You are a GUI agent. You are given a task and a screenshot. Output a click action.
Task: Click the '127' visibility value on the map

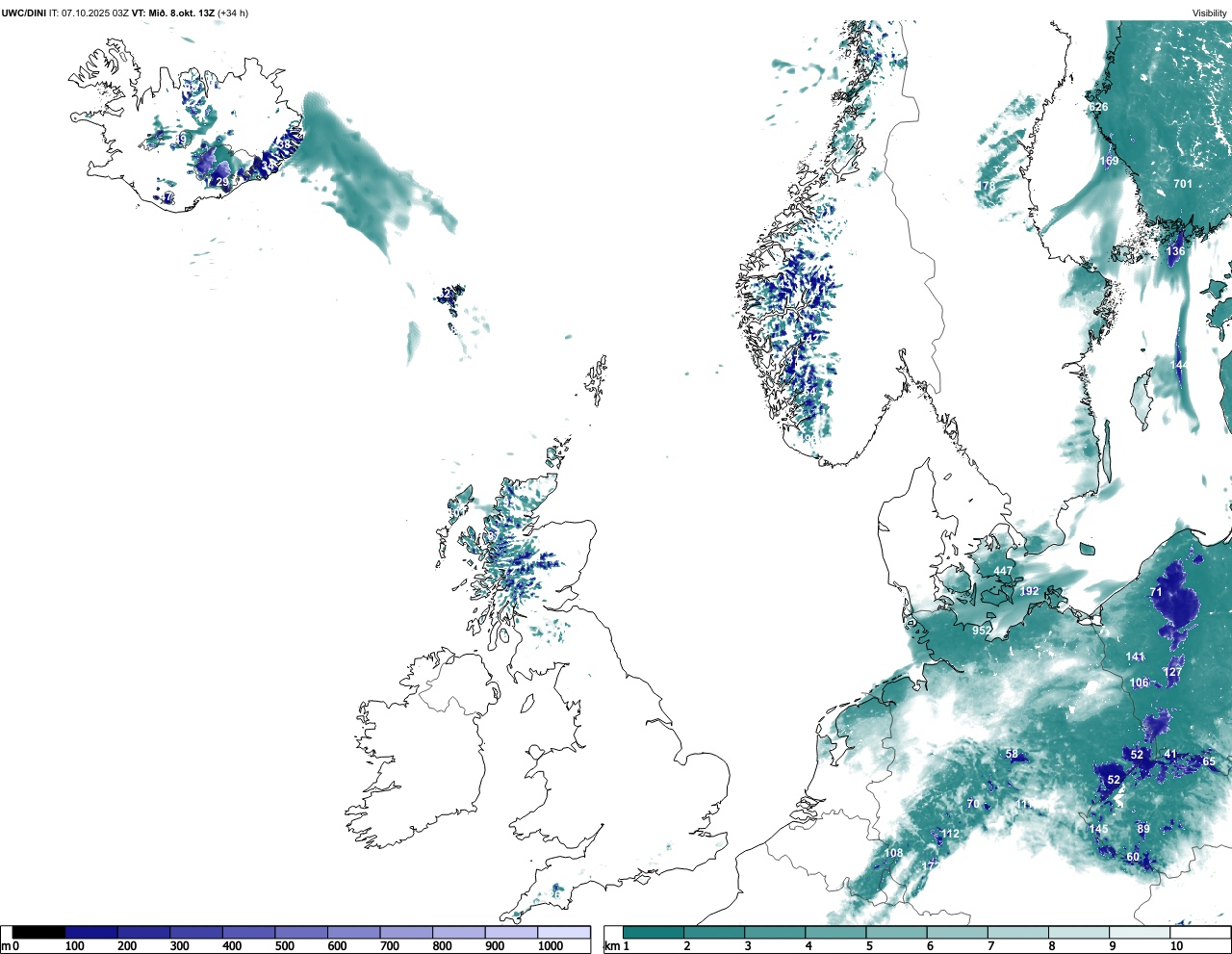click(x=1172, y=672)
